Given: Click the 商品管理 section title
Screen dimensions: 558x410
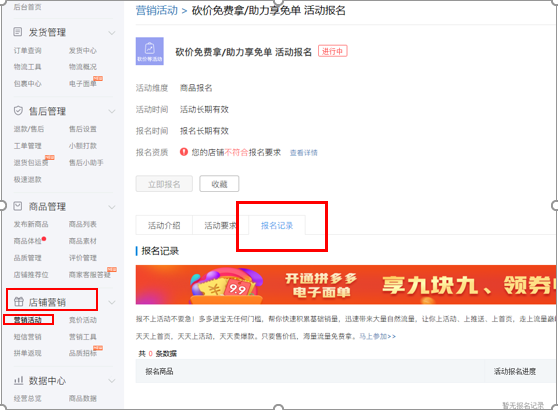Looking at the screenshot, I should point(47,206).
